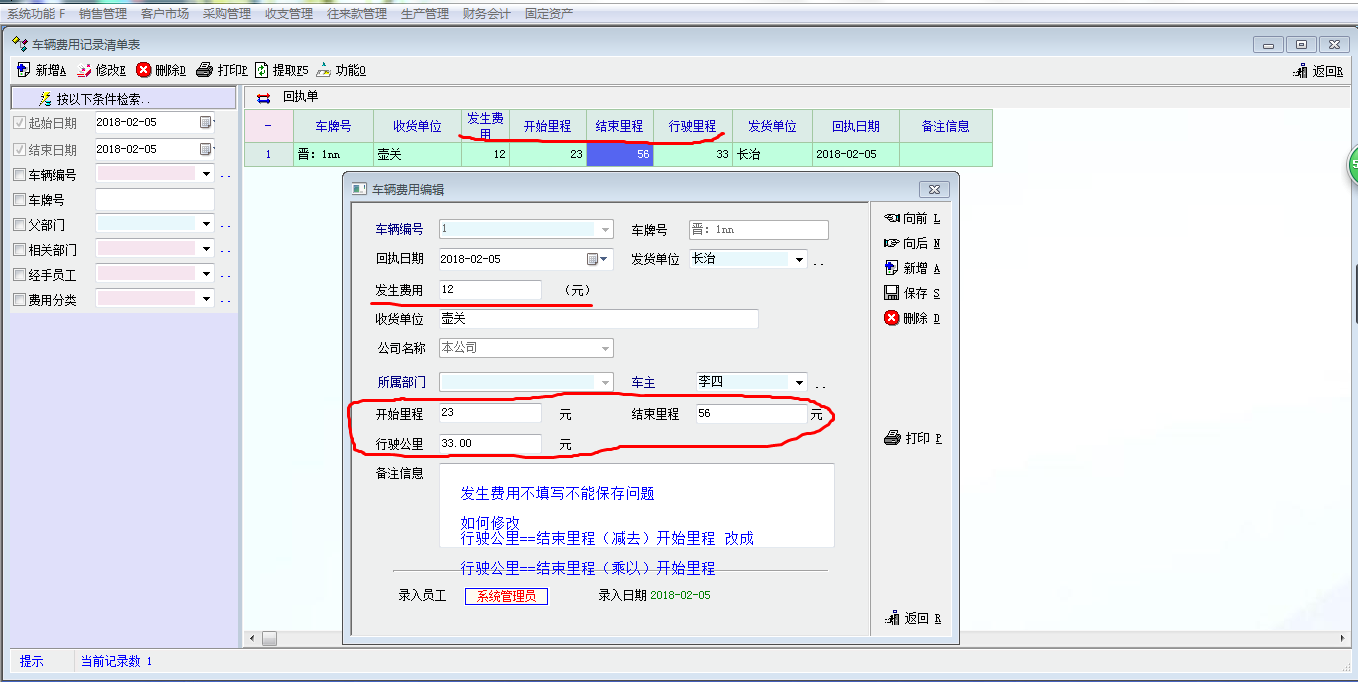Click the 打印 printer icon in main toolbar

pos(204,70)
